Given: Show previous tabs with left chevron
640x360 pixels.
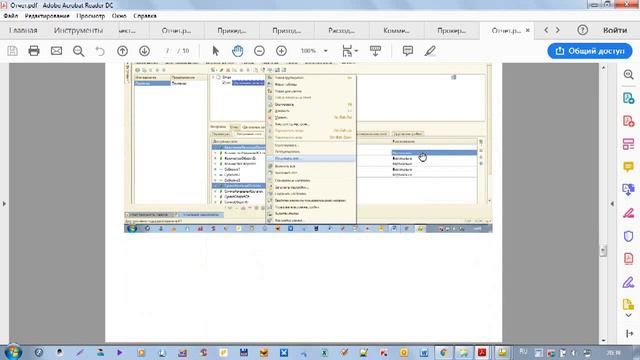Looking at the screenshot, I should pyautogui.click(x=546, y=30).
